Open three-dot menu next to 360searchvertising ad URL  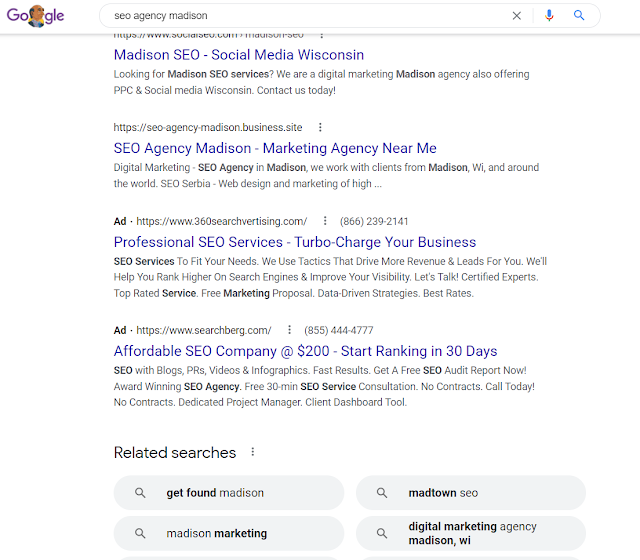point(325,221)
